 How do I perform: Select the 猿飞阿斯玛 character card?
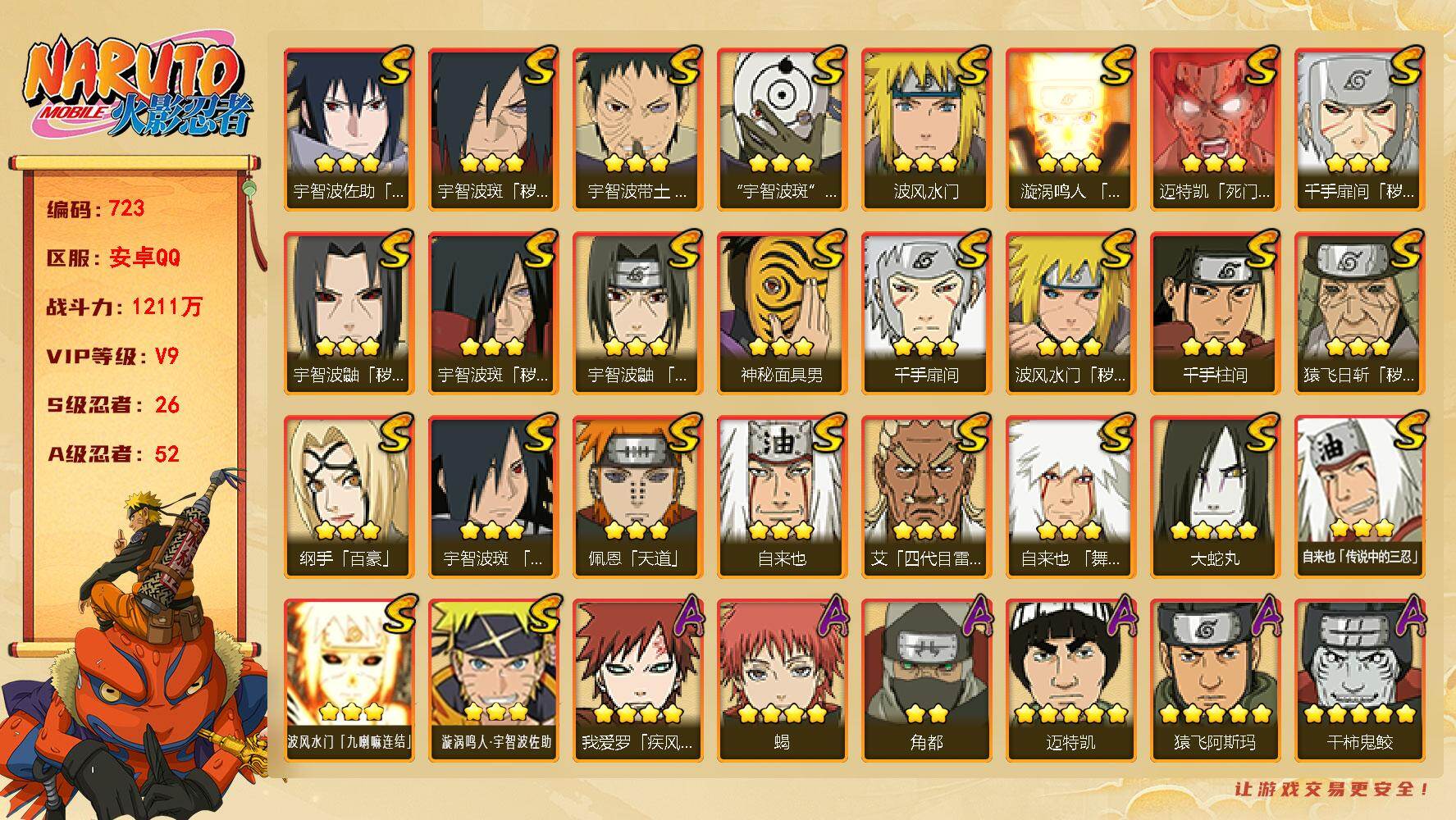(x=1215, y=680)
